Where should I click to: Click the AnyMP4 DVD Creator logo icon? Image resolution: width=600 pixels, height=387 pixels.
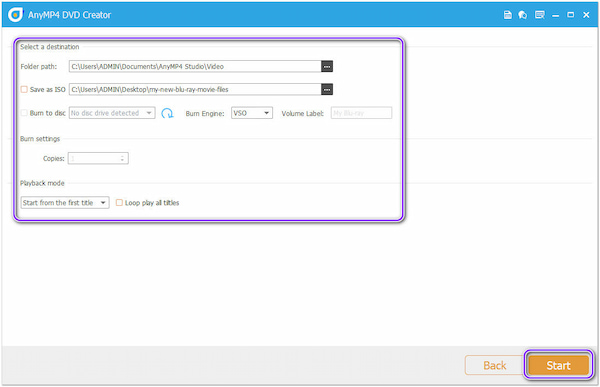click(x=15, y=15)
